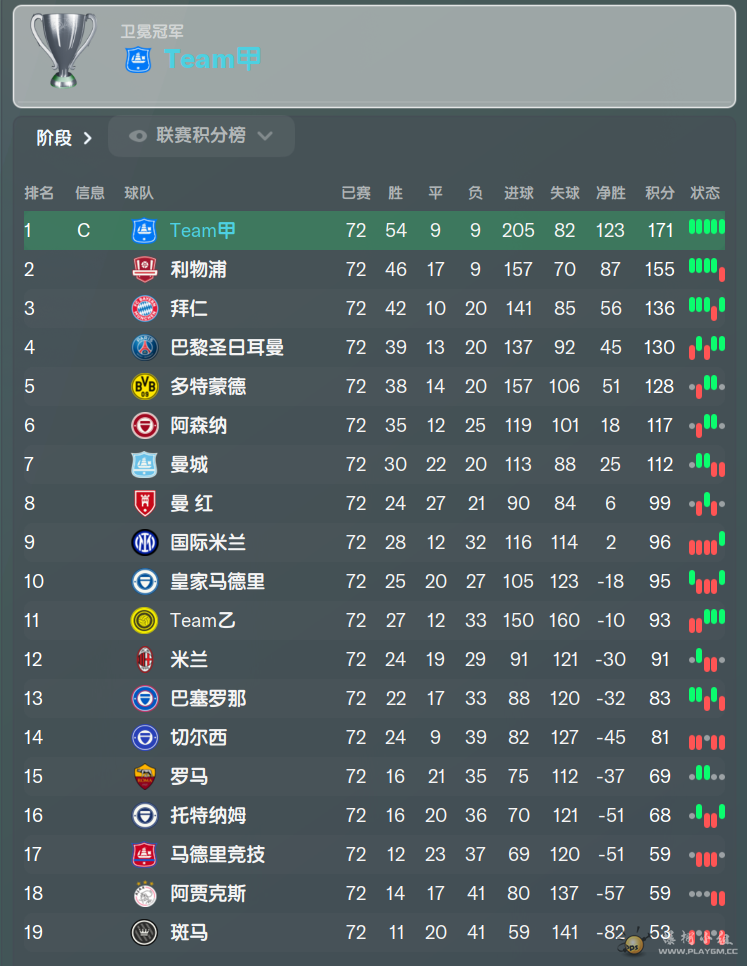
Task: Expand the 阶段 chevron
Action: click(87, 138)
